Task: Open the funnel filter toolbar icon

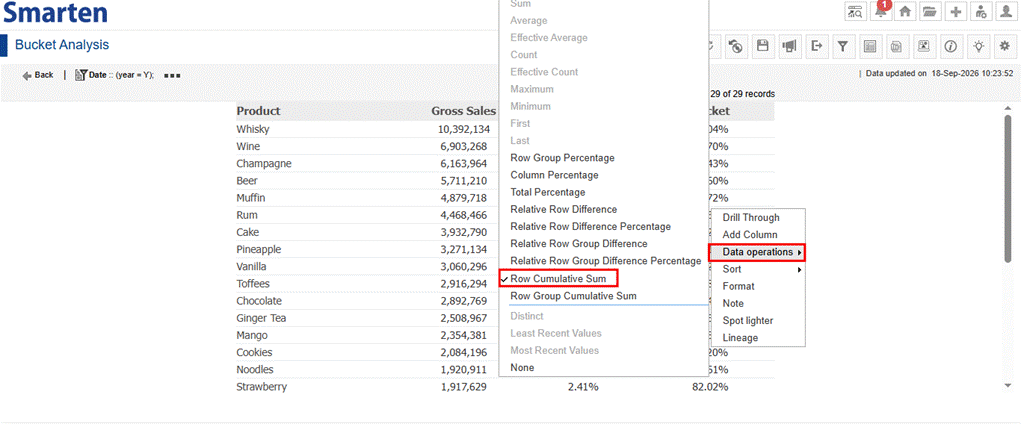Action: click(x=843, y=46)
